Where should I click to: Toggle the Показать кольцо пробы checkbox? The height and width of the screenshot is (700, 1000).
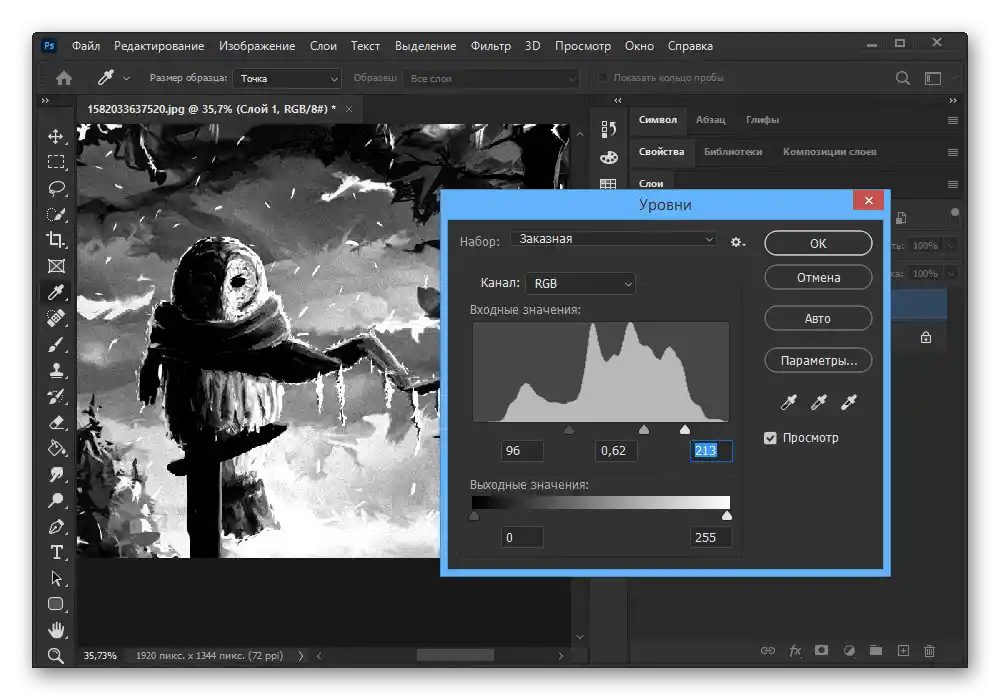(601, 78)
